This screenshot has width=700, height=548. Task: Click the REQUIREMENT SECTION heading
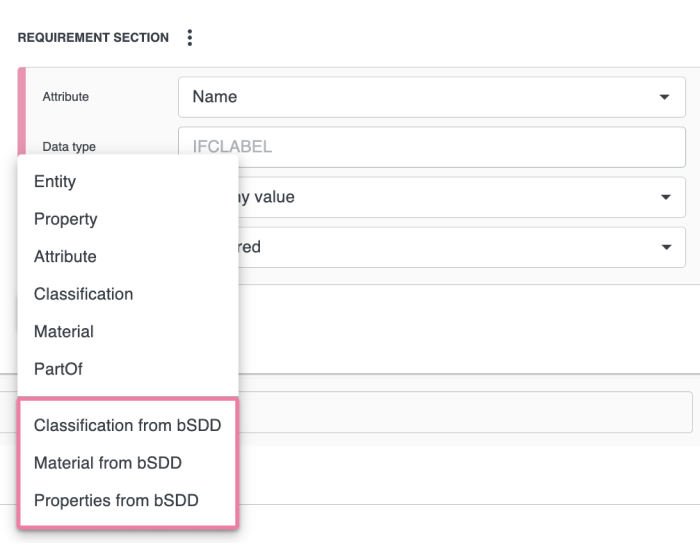[x=93, y=38]
